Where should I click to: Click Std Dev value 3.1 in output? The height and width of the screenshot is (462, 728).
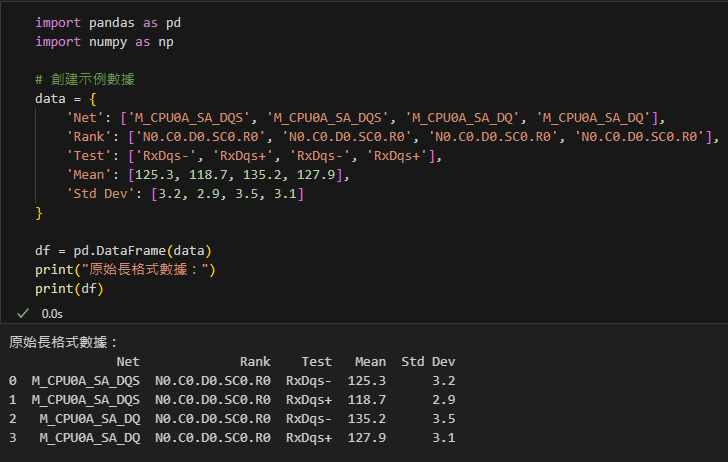point(444,438)
